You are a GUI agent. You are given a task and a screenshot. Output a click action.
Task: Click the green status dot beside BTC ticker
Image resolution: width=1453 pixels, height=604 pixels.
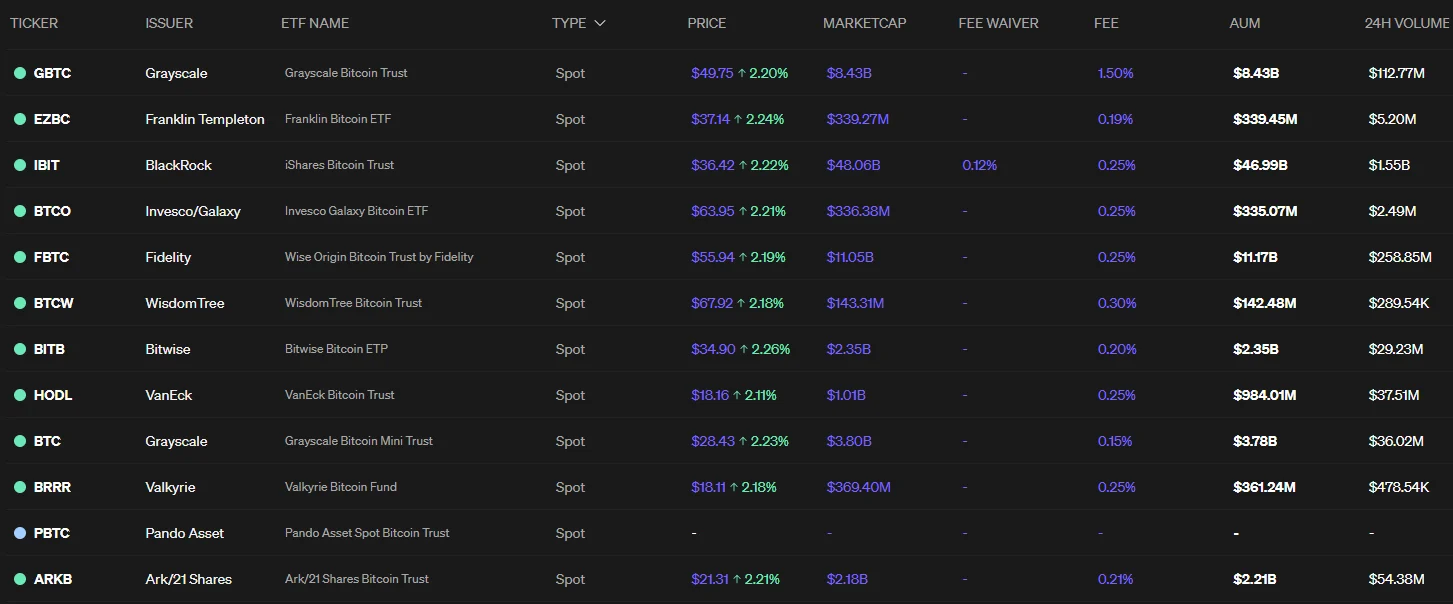[19, 441]
